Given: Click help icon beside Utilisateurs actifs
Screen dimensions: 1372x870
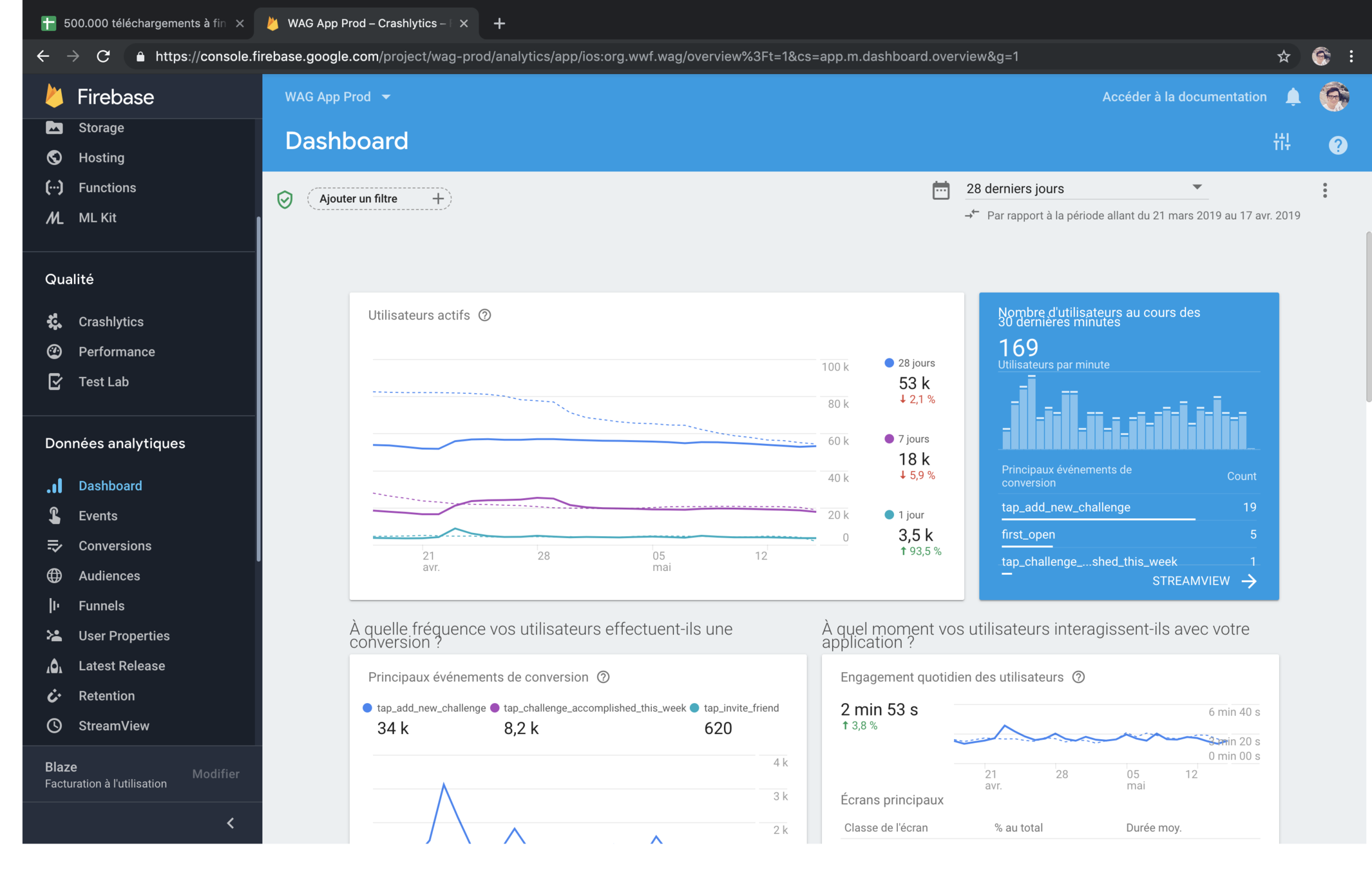Looking at the screenshot, I should coord(485,315).
